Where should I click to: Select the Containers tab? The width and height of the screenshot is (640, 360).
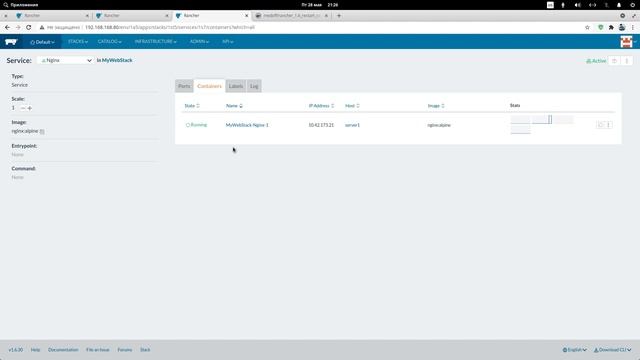click(209, 86)
